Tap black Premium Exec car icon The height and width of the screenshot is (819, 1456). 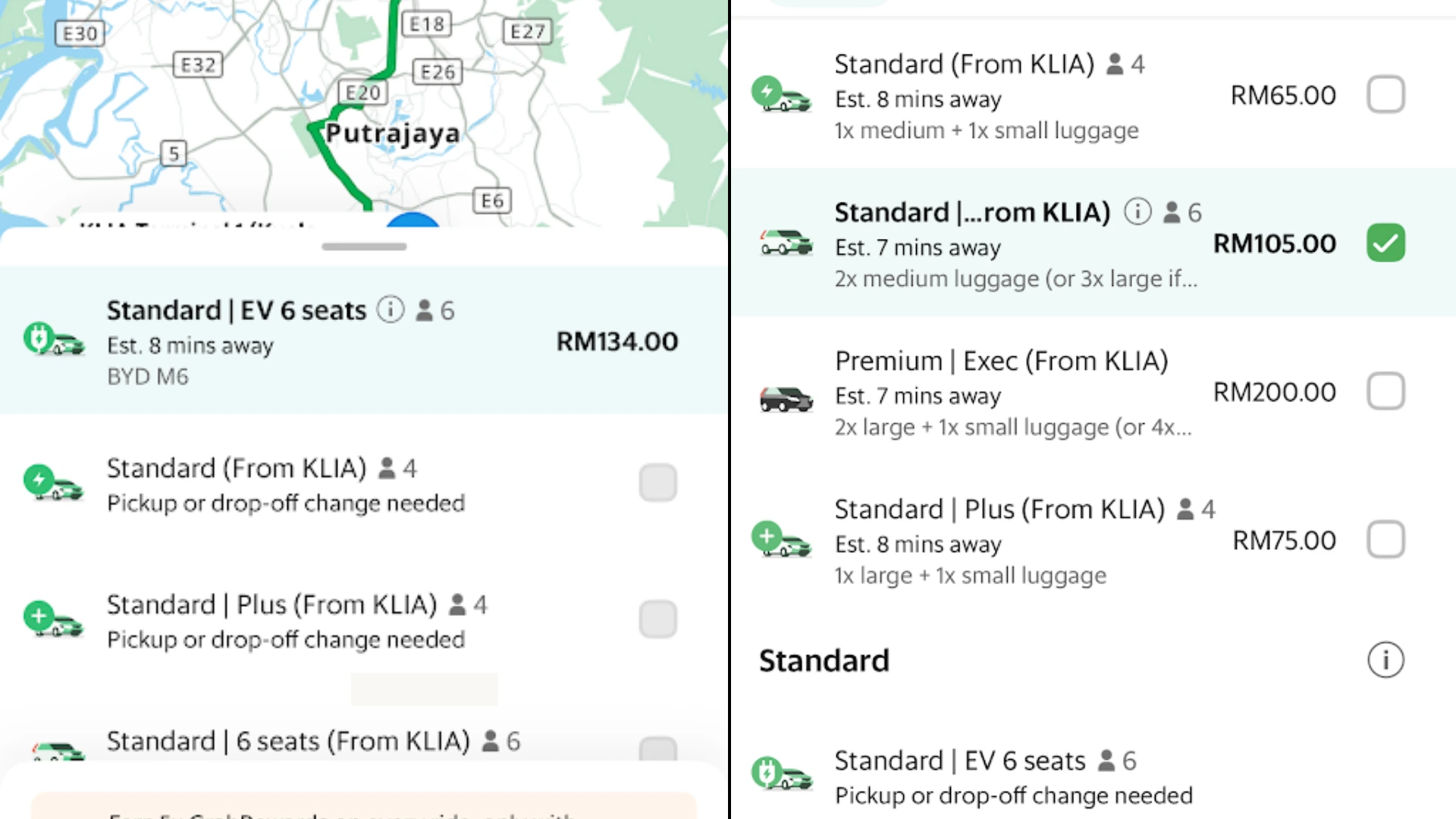pyautogui.click(x=786, y=398)
